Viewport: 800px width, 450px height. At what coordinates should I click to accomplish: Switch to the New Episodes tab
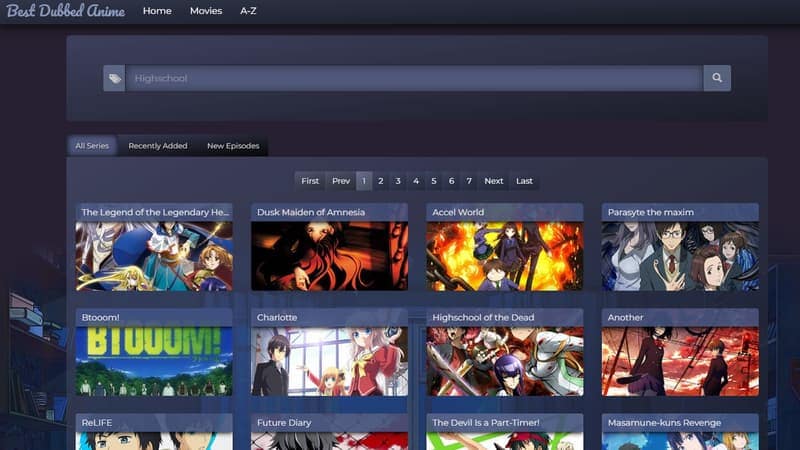point(233,146)
